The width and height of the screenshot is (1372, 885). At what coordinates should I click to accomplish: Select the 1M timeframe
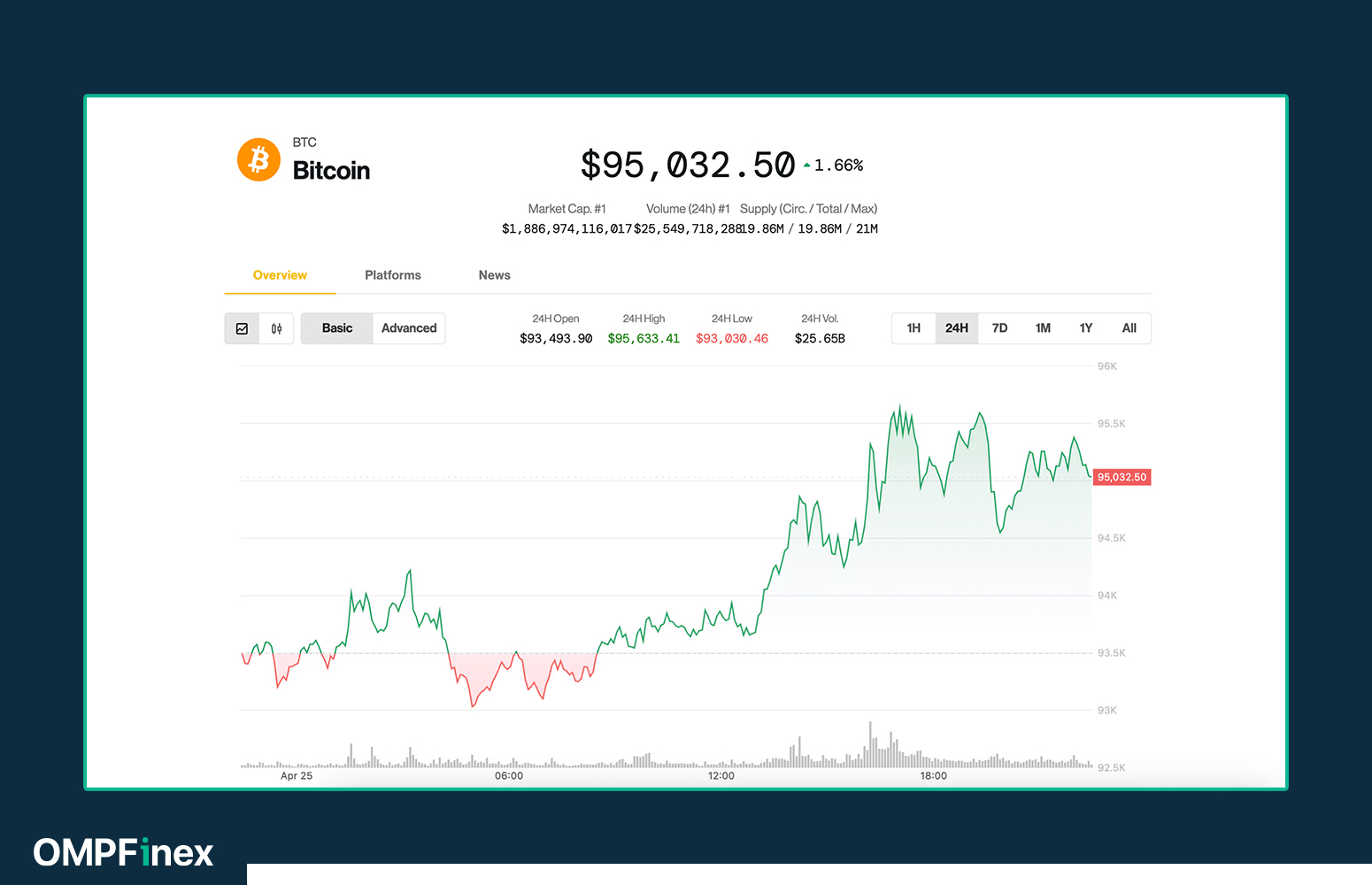pyautogui.click(x=1043, y=327)
